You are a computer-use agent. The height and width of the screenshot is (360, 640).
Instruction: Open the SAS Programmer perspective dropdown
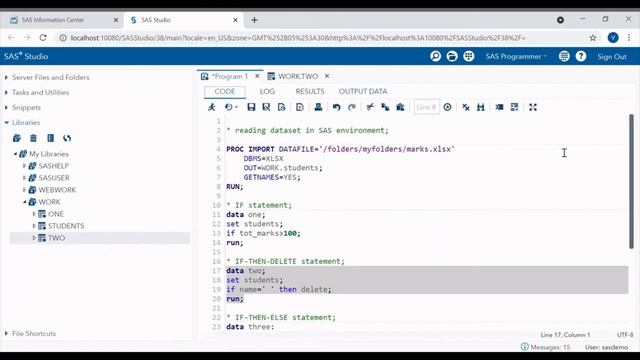(x=516, y=56)
